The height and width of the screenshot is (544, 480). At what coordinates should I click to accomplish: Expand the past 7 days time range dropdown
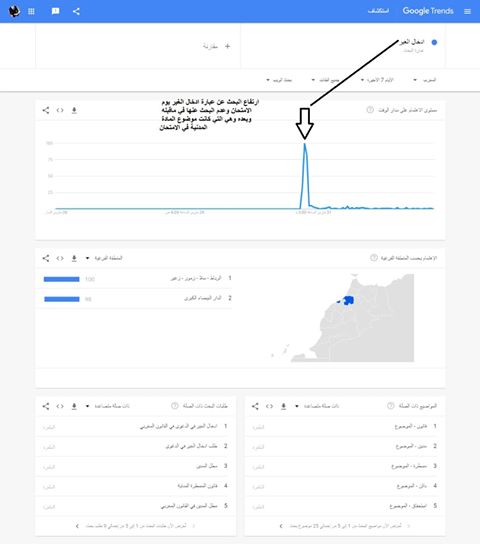(377, 80)
